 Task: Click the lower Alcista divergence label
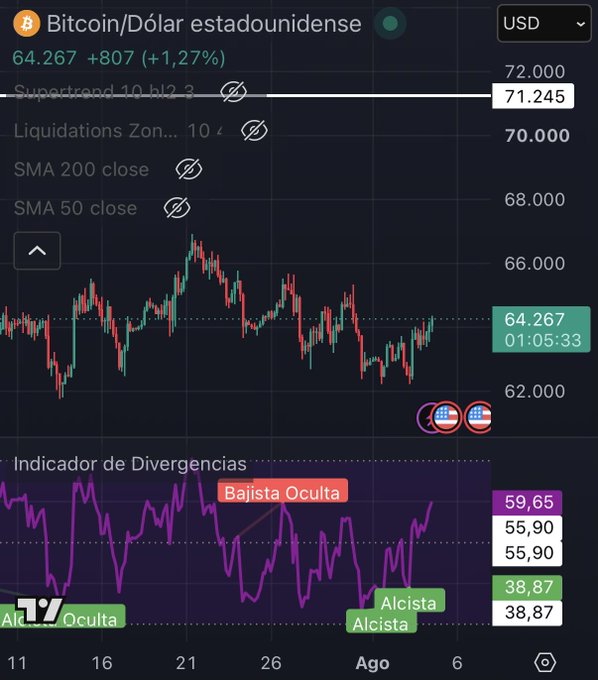pos(382,622)
